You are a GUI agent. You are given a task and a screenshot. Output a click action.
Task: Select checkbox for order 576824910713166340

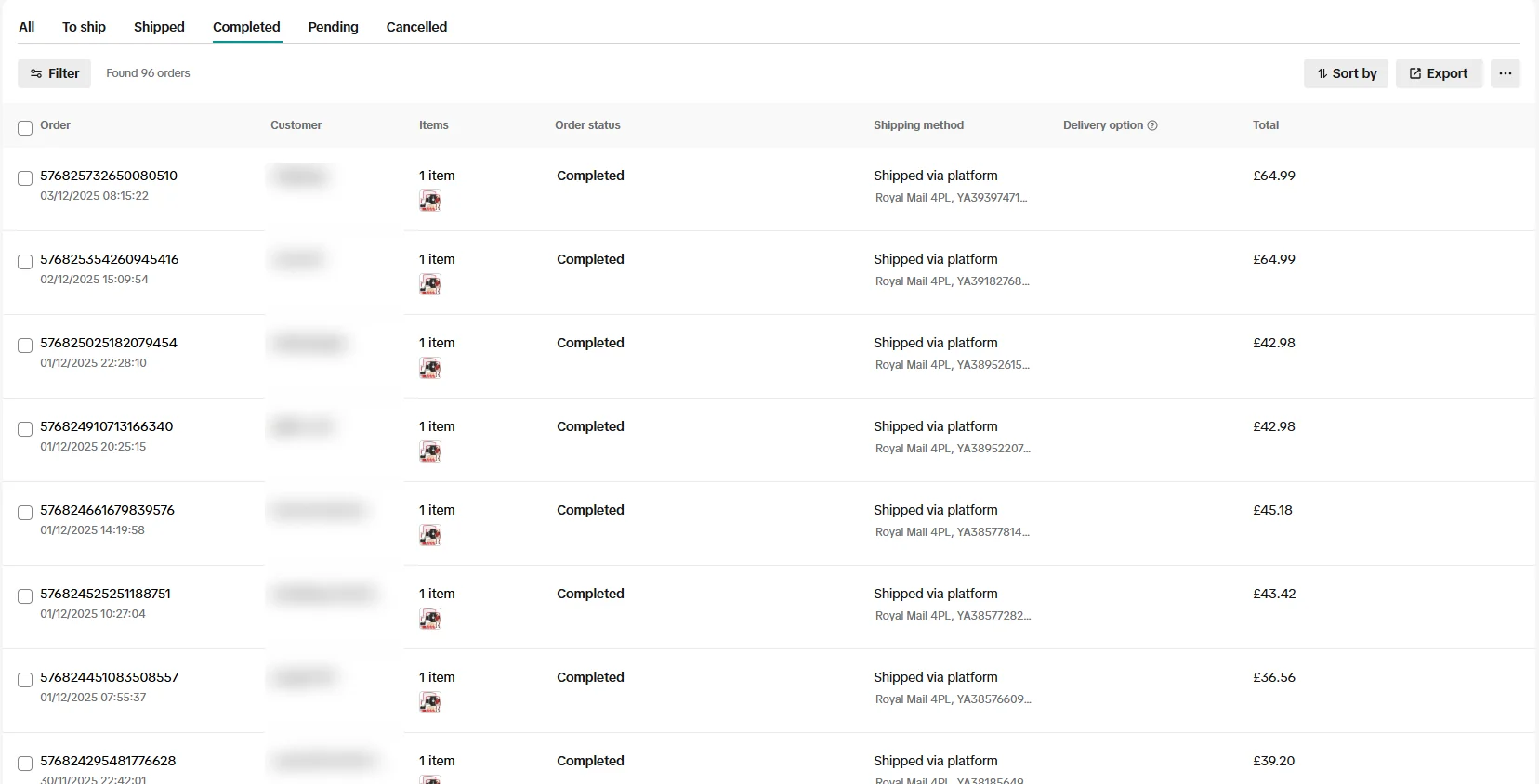click(x=25, y=429)
